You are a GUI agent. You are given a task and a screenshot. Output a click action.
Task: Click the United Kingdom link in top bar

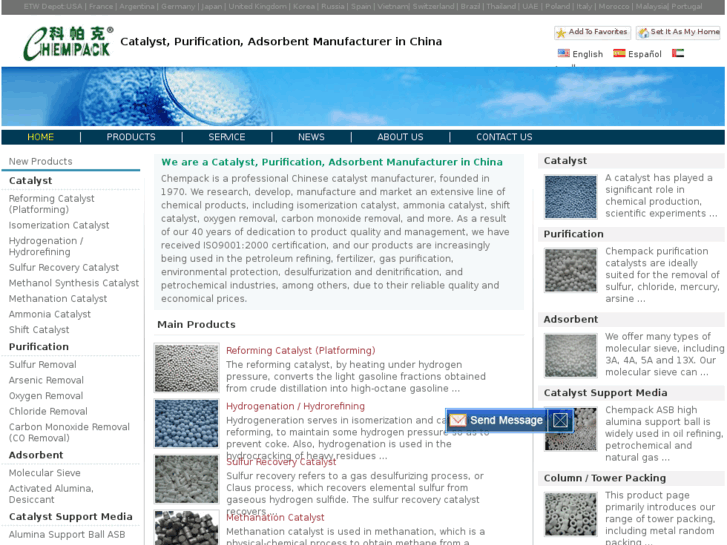coord(257,6)
